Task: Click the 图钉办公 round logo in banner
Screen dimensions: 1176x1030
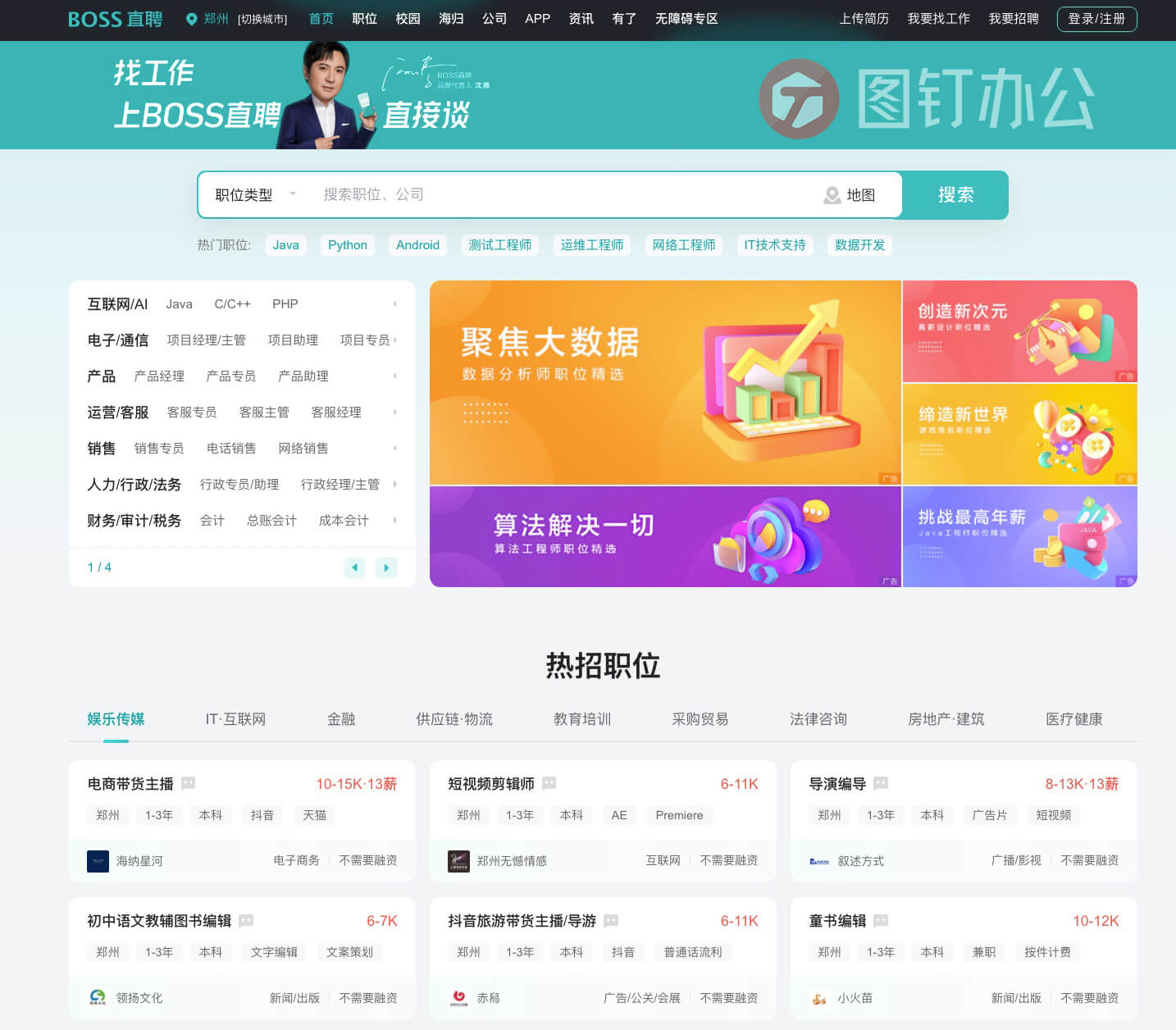Action: pyautogui.click(x=799, y=98)
